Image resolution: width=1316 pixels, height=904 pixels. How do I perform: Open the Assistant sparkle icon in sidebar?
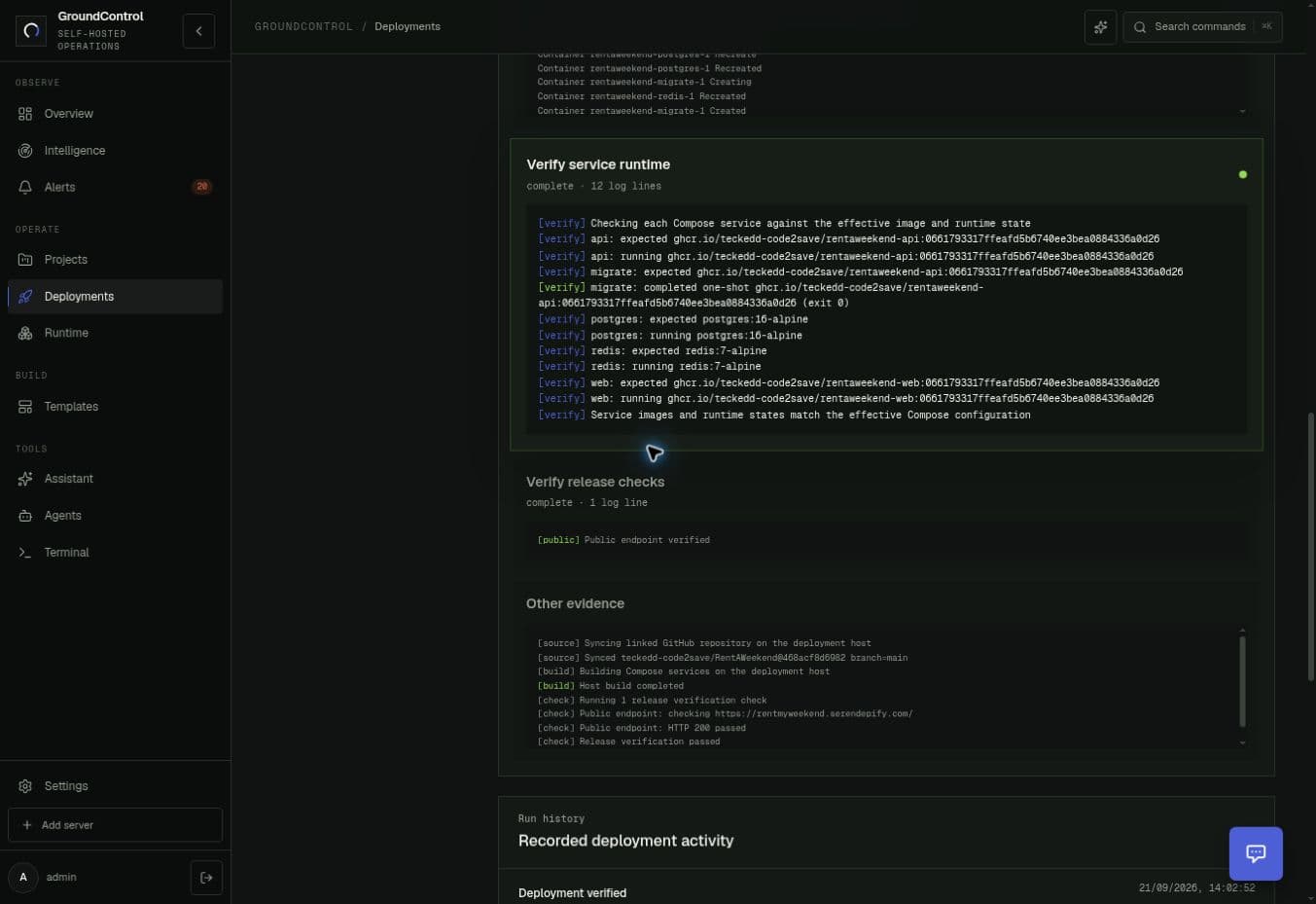tap(25, 479)
